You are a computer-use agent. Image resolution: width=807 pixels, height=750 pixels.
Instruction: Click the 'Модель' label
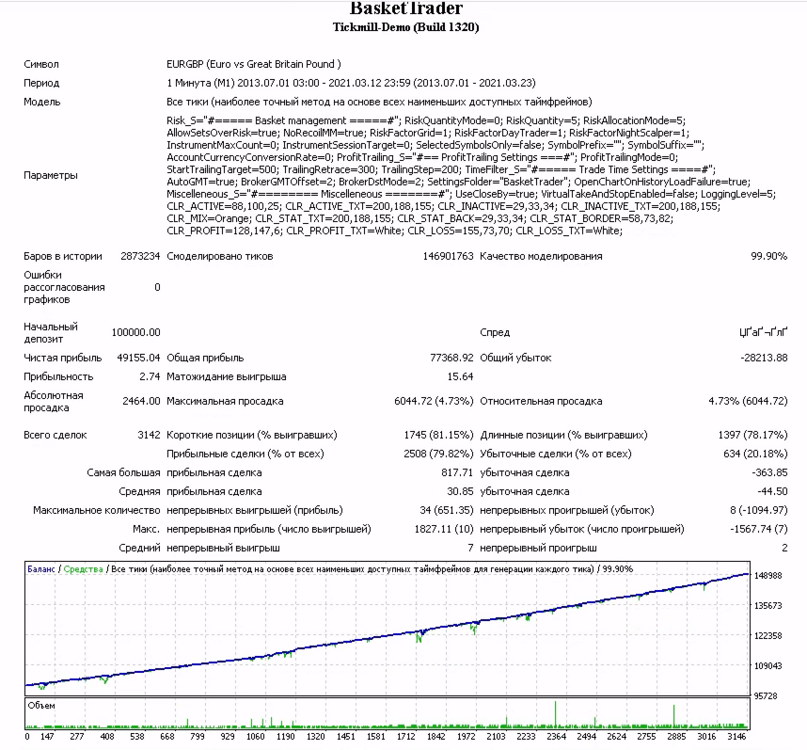(42, 102)
